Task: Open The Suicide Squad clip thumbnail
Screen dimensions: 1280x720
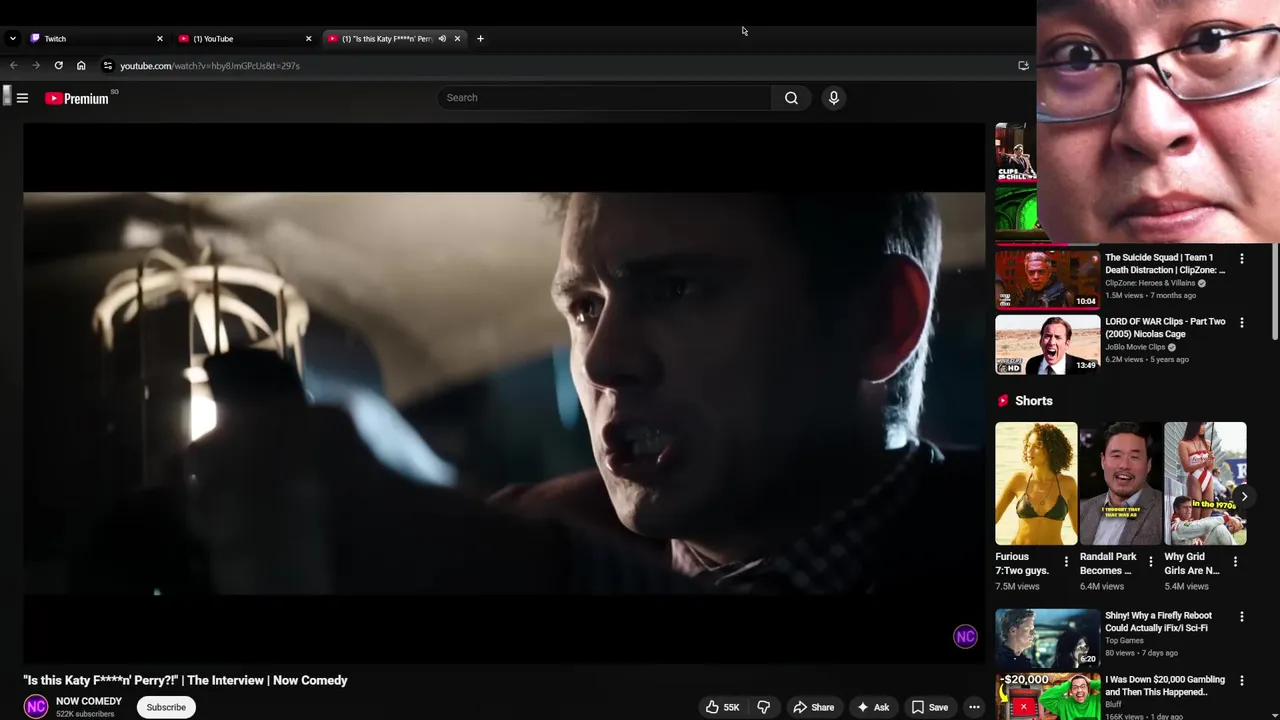Action: point(1047,279)
